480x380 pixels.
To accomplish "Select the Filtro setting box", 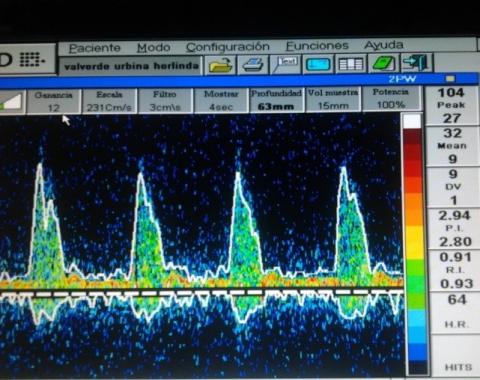I will coord(165,101).
